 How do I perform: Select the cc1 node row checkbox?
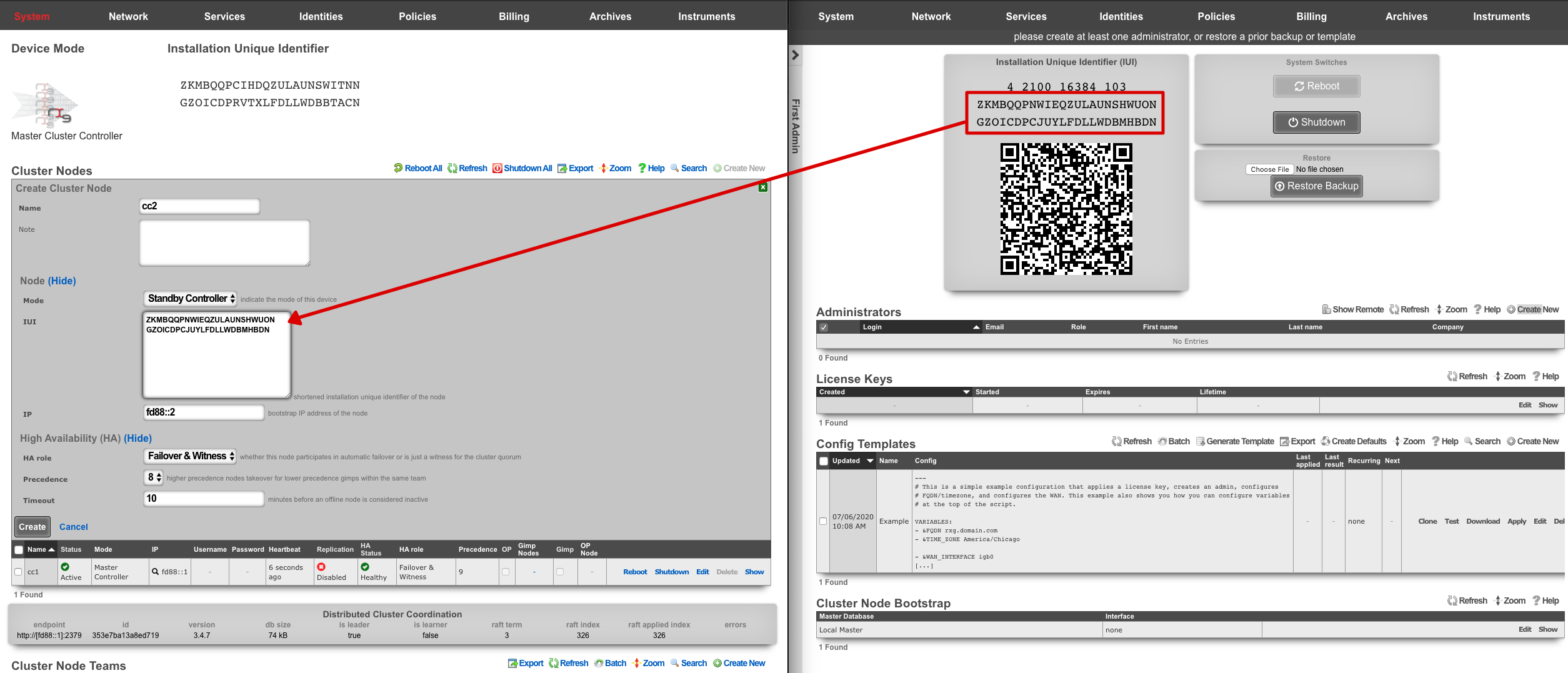pos(18,572)
